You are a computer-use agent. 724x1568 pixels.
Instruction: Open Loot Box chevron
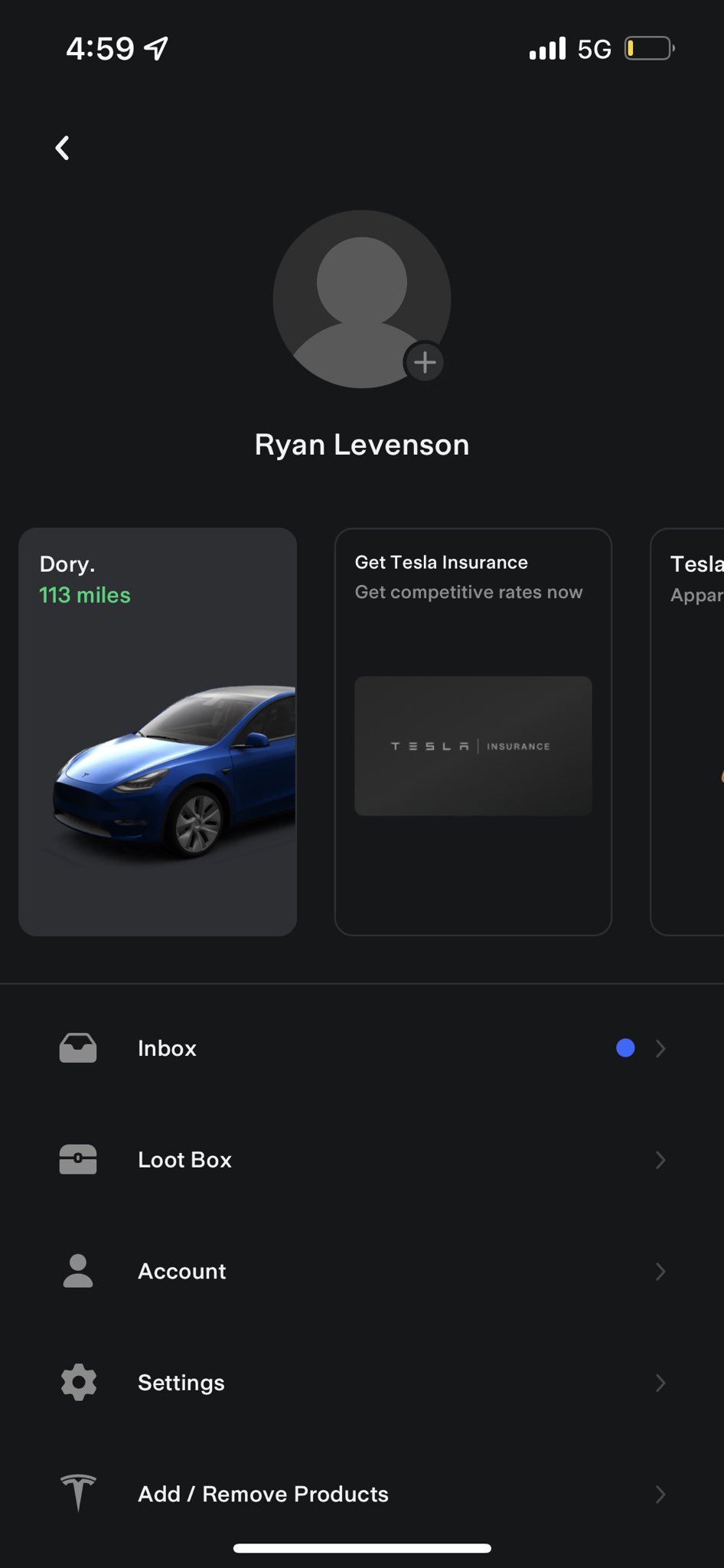pyautogui.click(x=660, y=1160)
